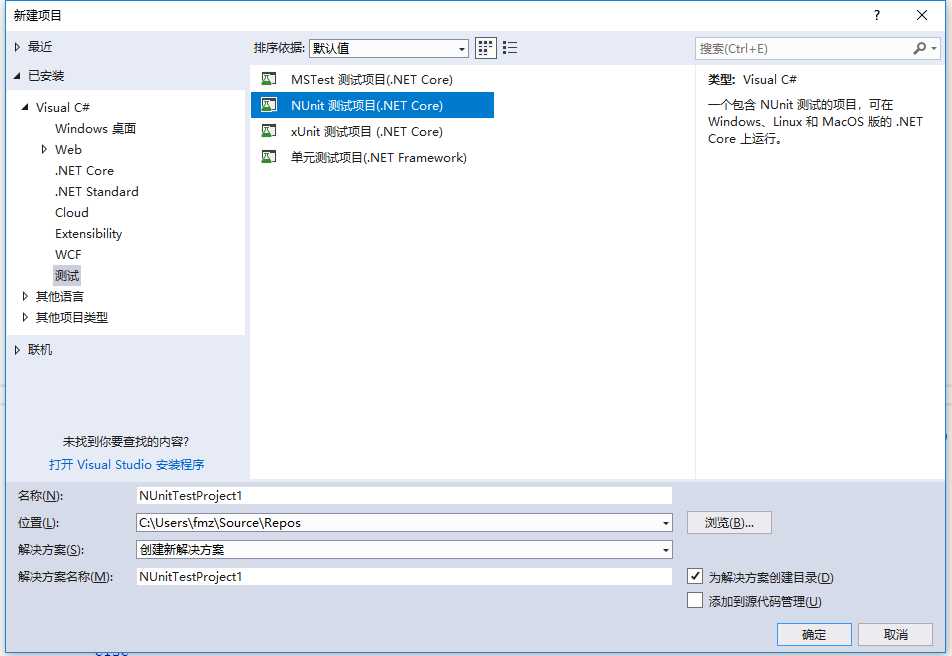Image resolution: width=952 pixels, height=656 pixels.
Task: Click the MSTest project template icon
Action: click(x=268, y=79)
